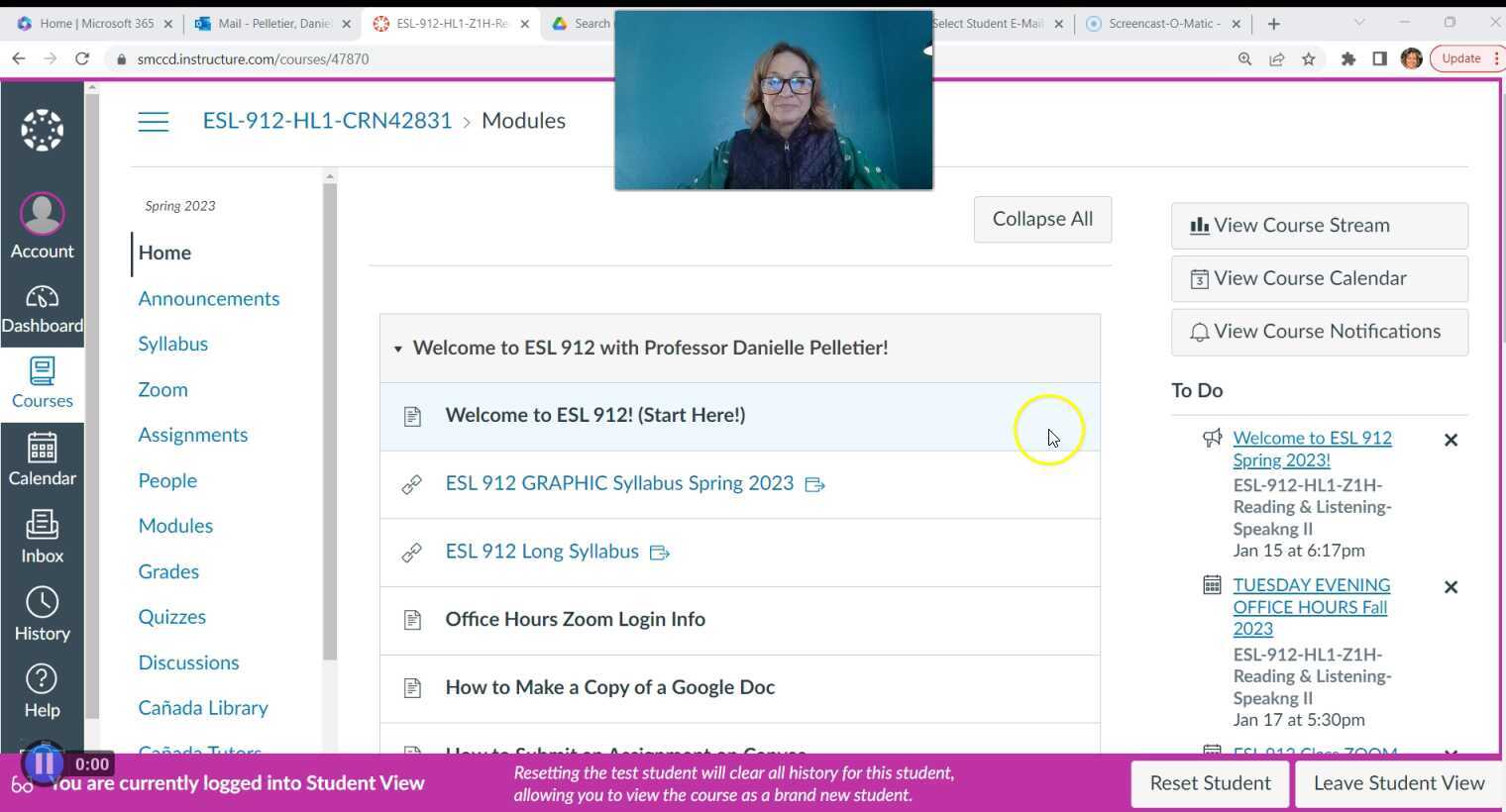The width and height of the screenshot is (1506, 812).
Task: Open Courses from the global navigation
Action: (42, 381)
